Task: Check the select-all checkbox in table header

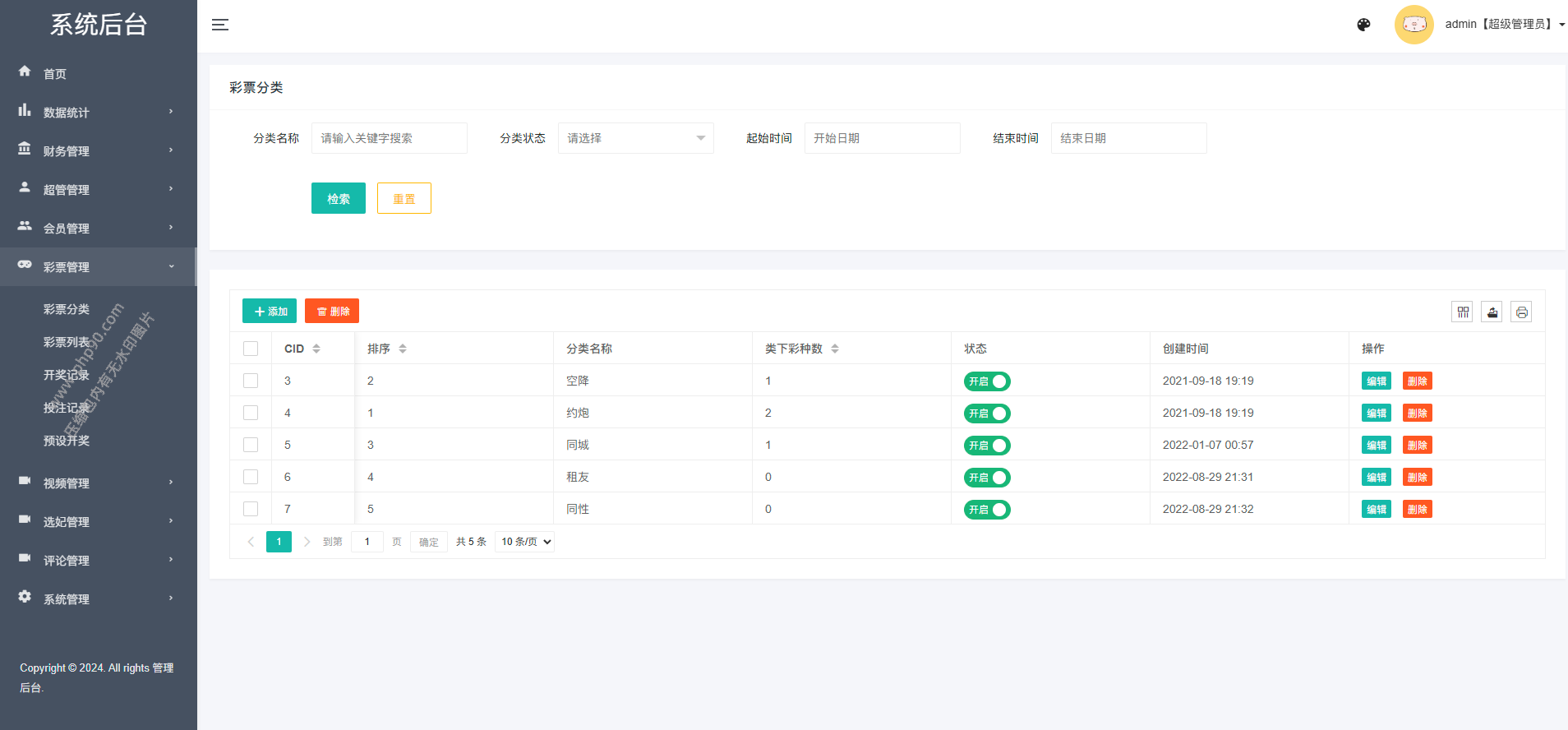Action: coord(251,349)
